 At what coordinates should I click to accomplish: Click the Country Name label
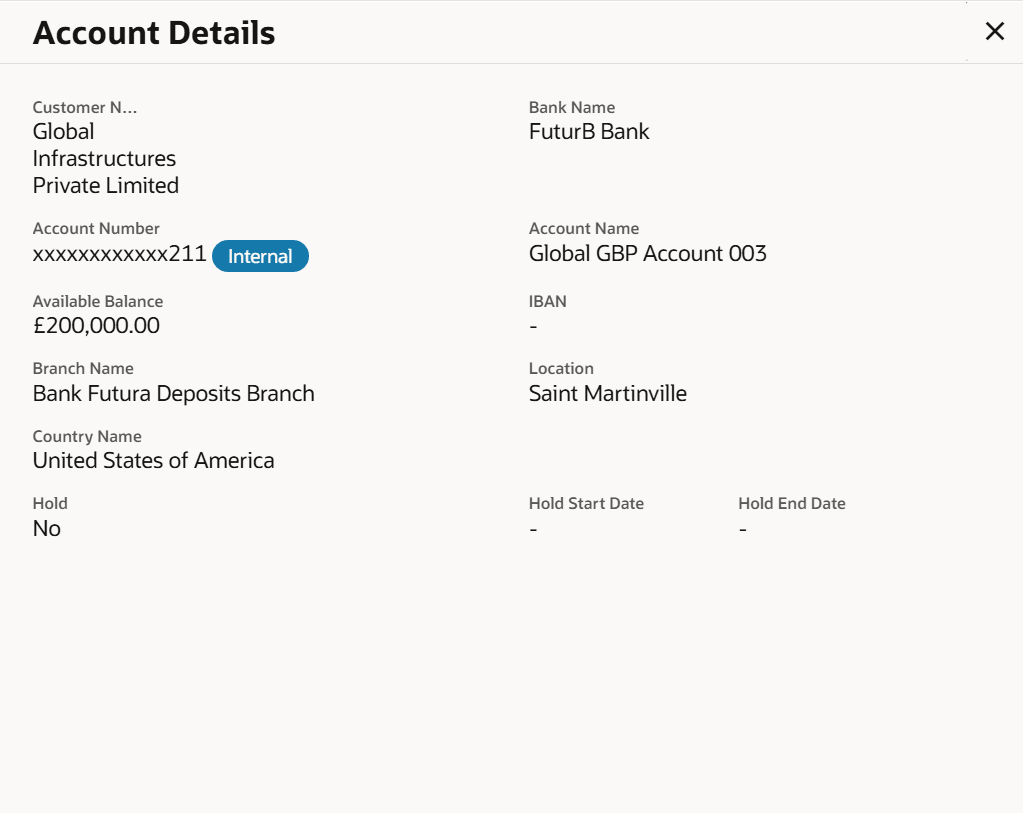(87, 437)
